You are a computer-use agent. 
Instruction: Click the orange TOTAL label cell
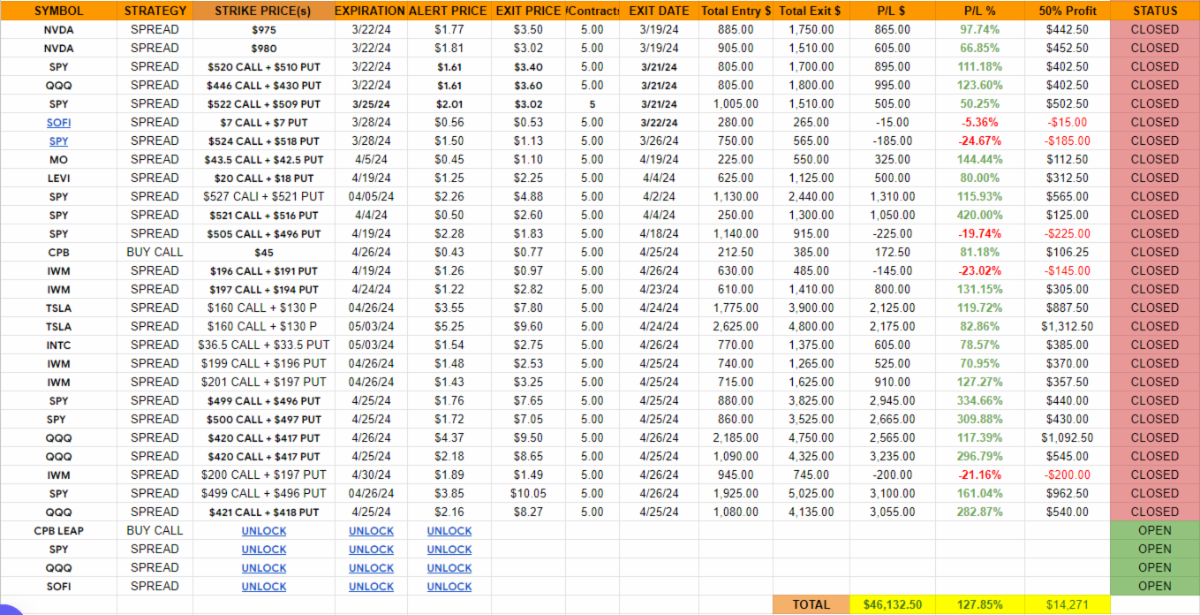coord(811,605)
